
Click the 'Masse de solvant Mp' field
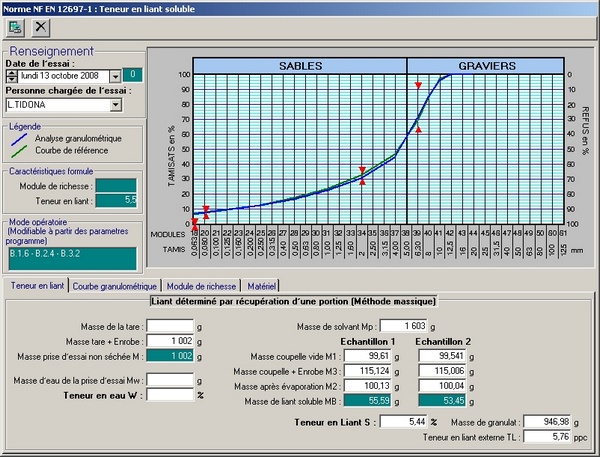[x=408, y=327]
